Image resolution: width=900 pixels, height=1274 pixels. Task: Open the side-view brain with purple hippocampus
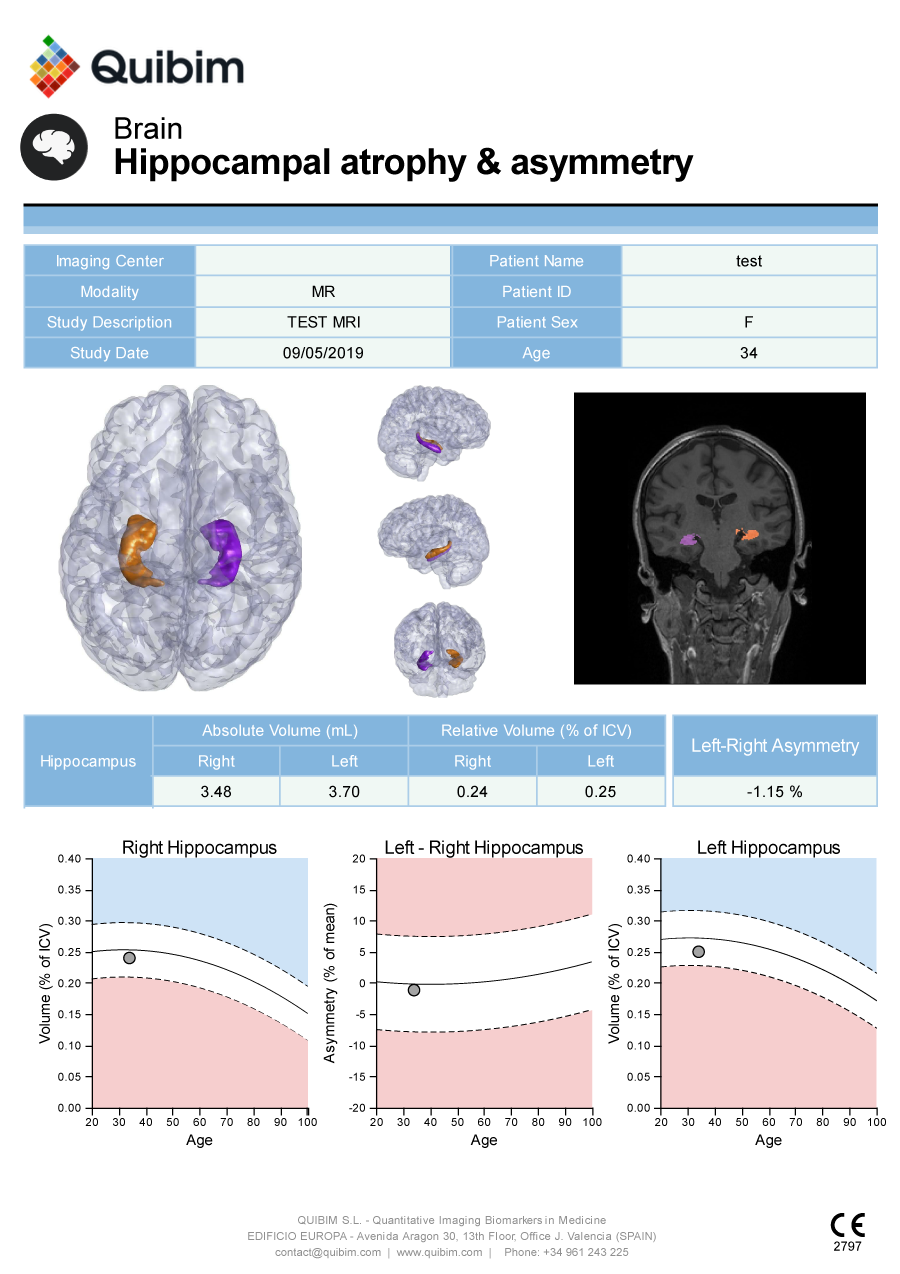point(432,434)
